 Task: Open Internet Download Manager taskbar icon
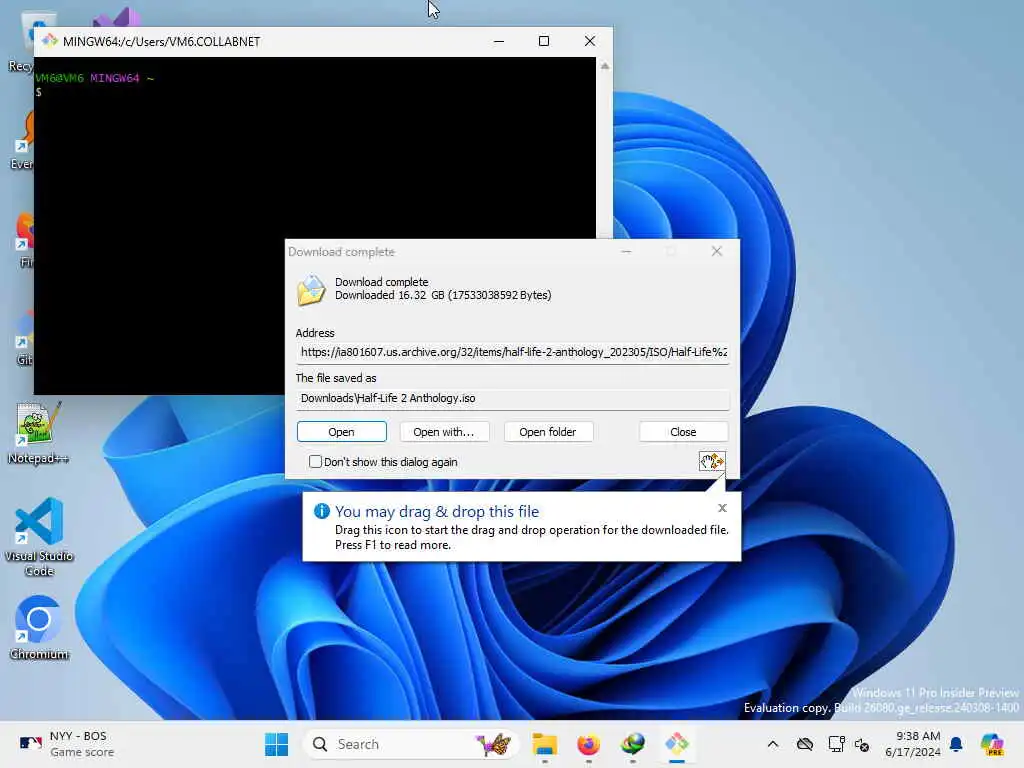[x=633, y=744]
